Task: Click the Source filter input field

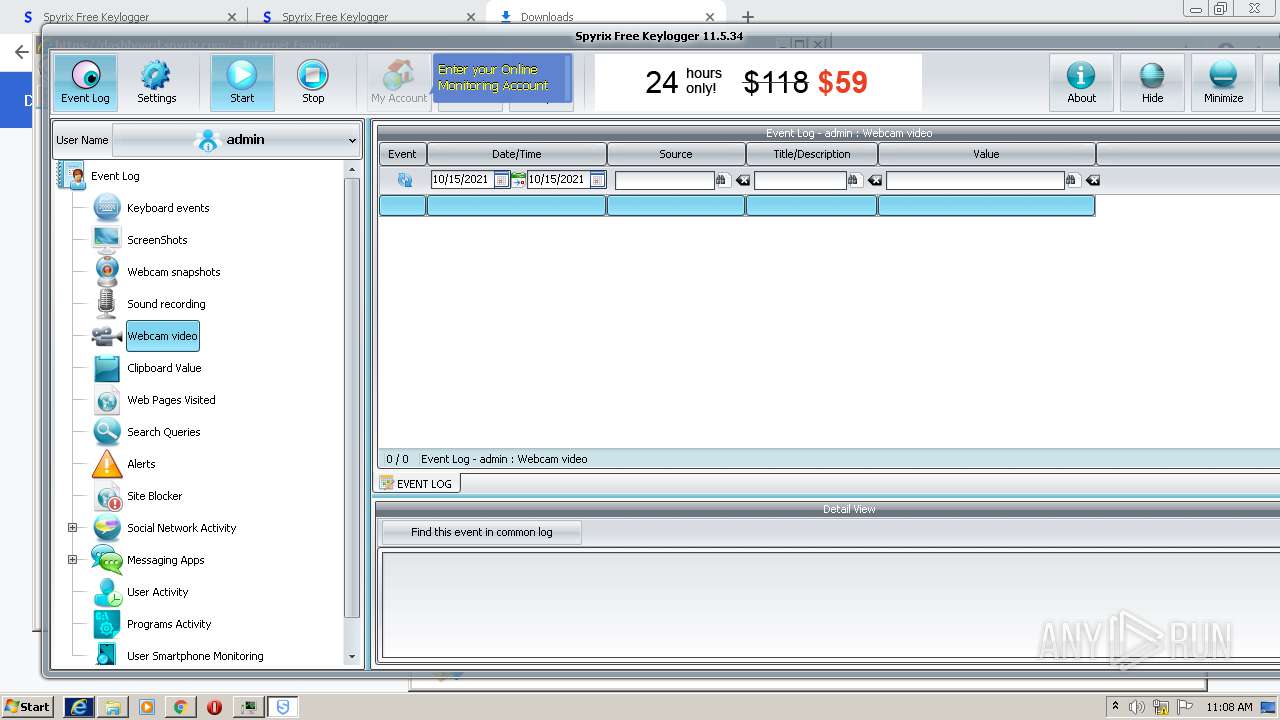Action: click(x=664, y=180)
